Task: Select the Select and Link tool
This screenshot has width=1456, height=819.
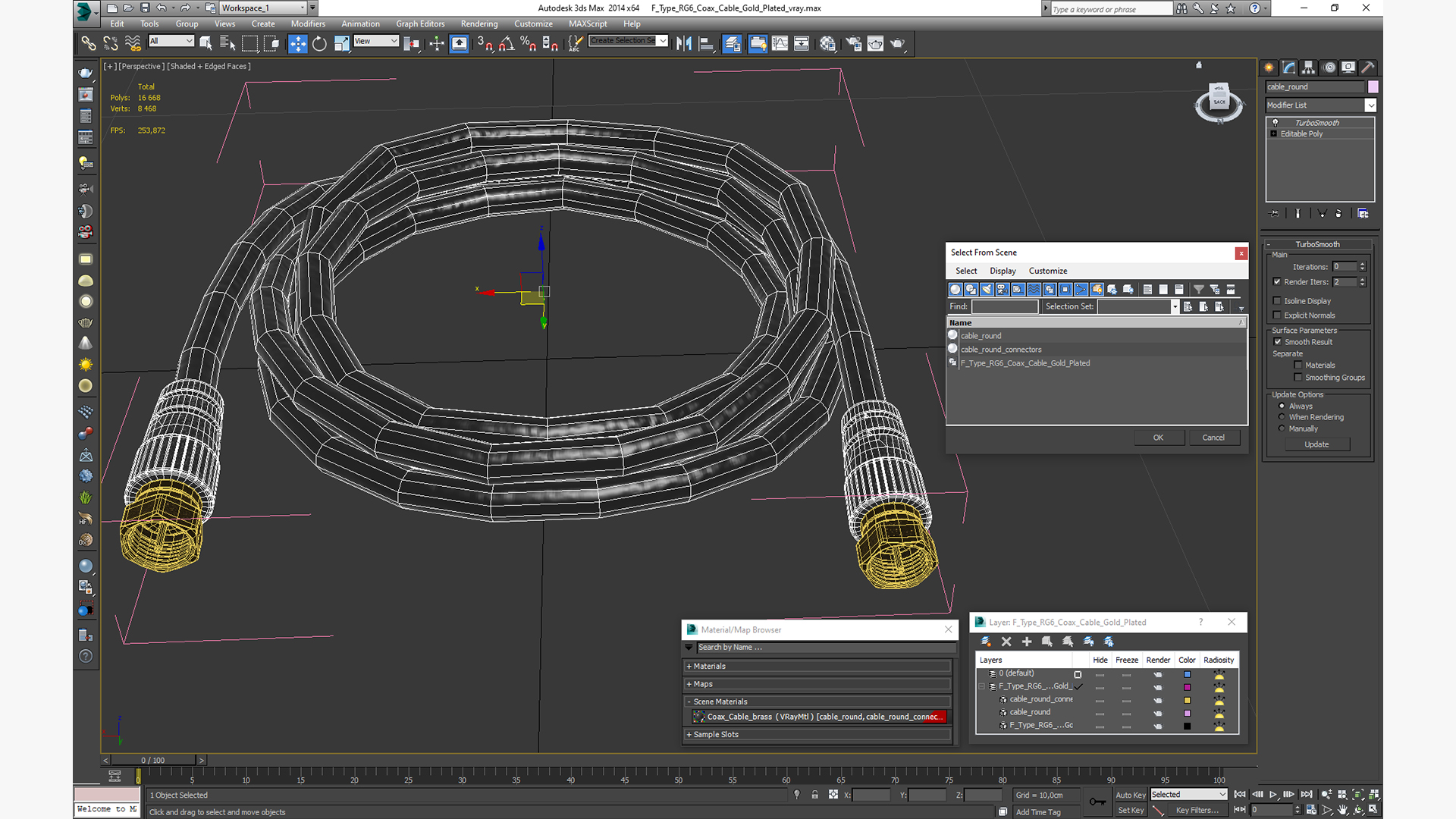Action: click(89, 44)
